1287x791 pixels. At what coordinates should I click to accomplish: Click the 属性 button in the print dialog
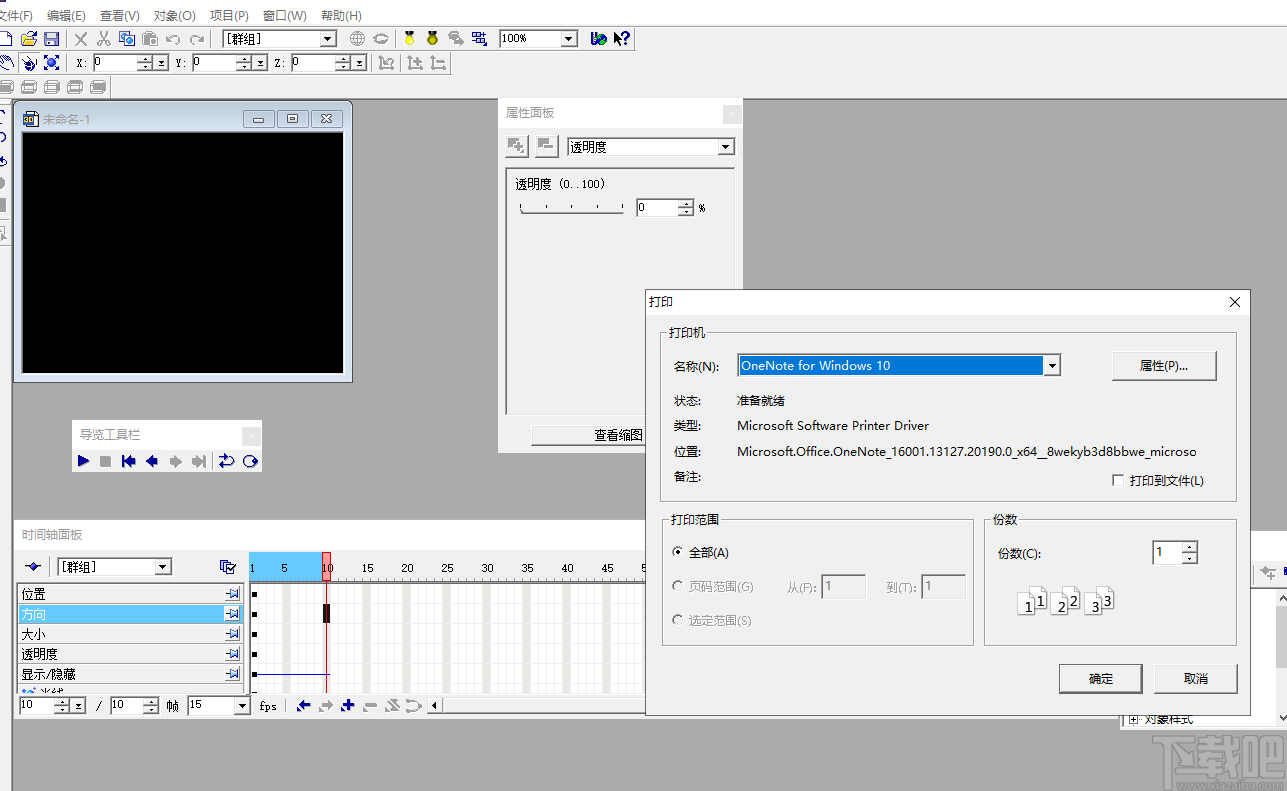(x=1163, y=365)
